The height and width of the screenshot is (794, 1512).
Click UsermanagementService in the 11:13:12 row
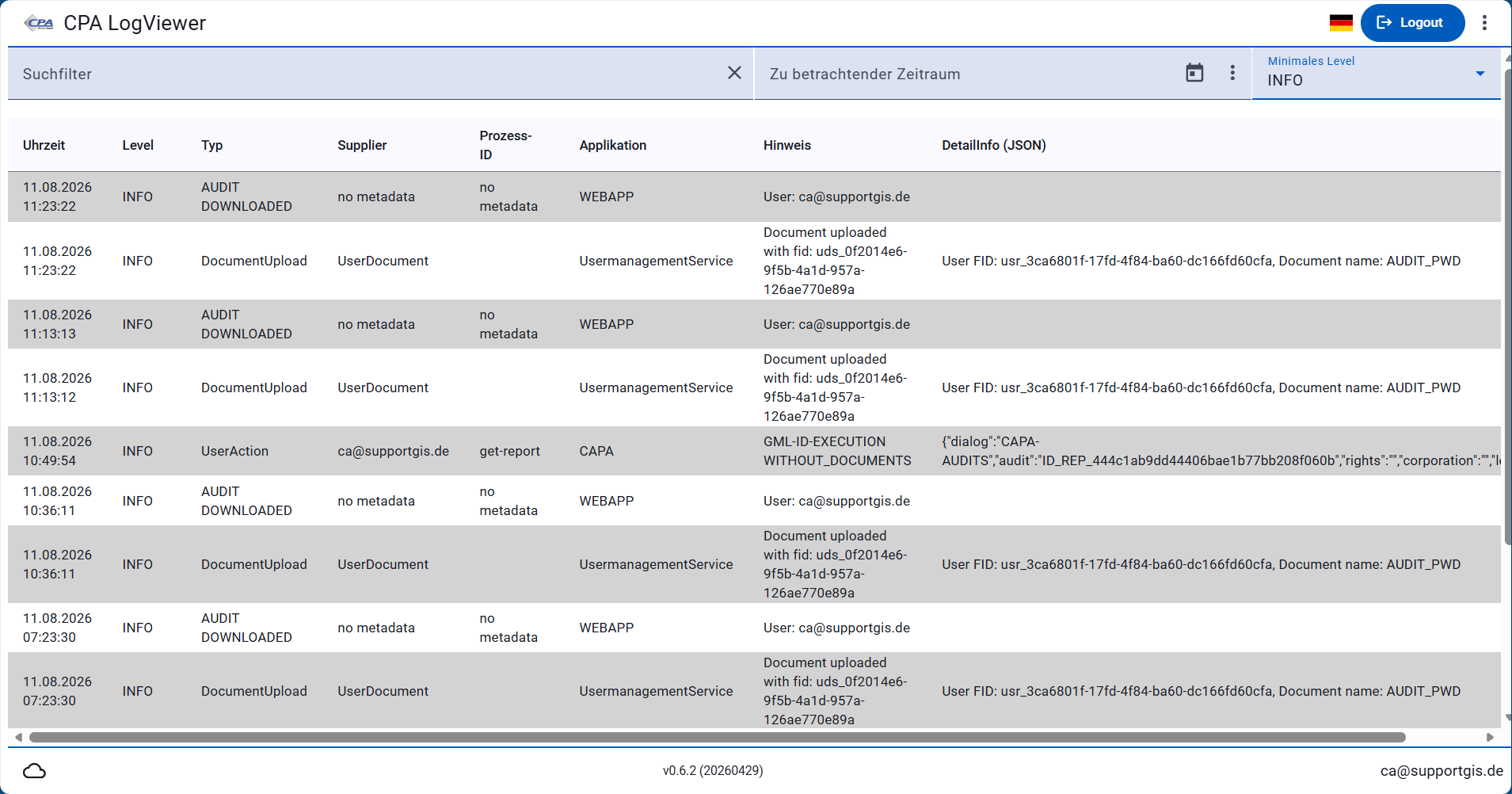pyautogui.click(x=656, y=387)
